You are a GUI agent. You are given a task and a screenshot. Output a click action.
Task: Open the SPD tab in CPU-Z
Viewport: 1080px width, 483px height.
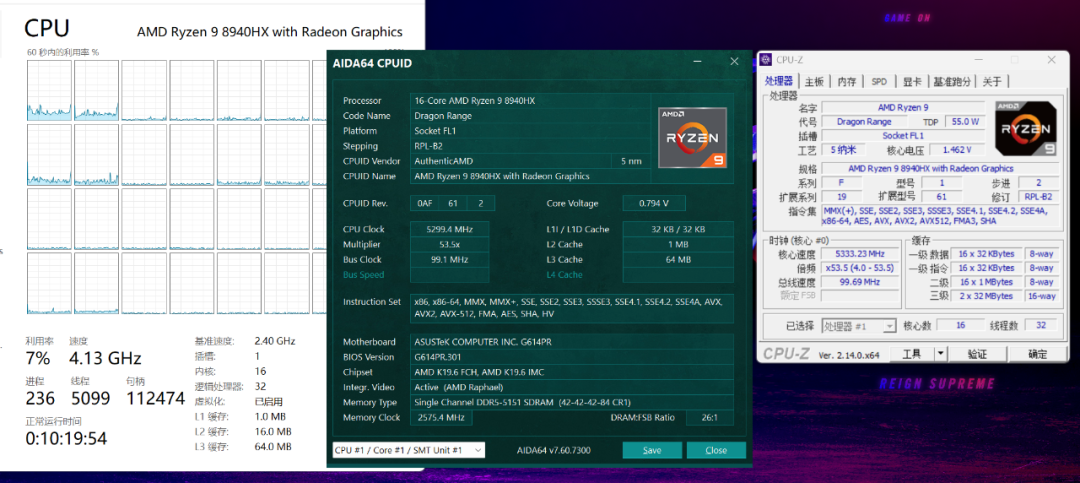(x=880, y=81)
